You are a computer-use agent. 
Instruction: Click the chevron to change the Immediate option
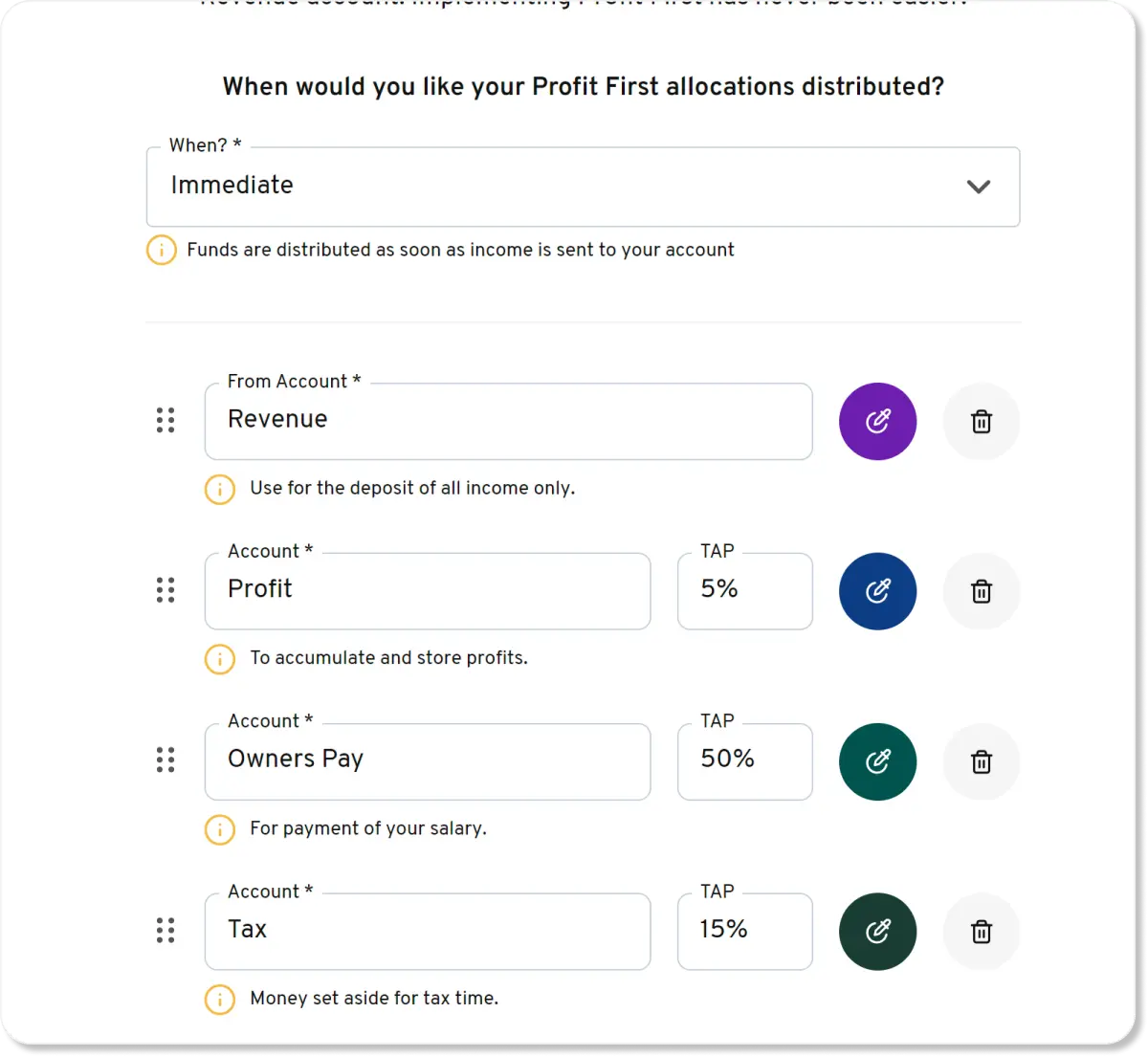pyautogui.click(x=979, y=187)
